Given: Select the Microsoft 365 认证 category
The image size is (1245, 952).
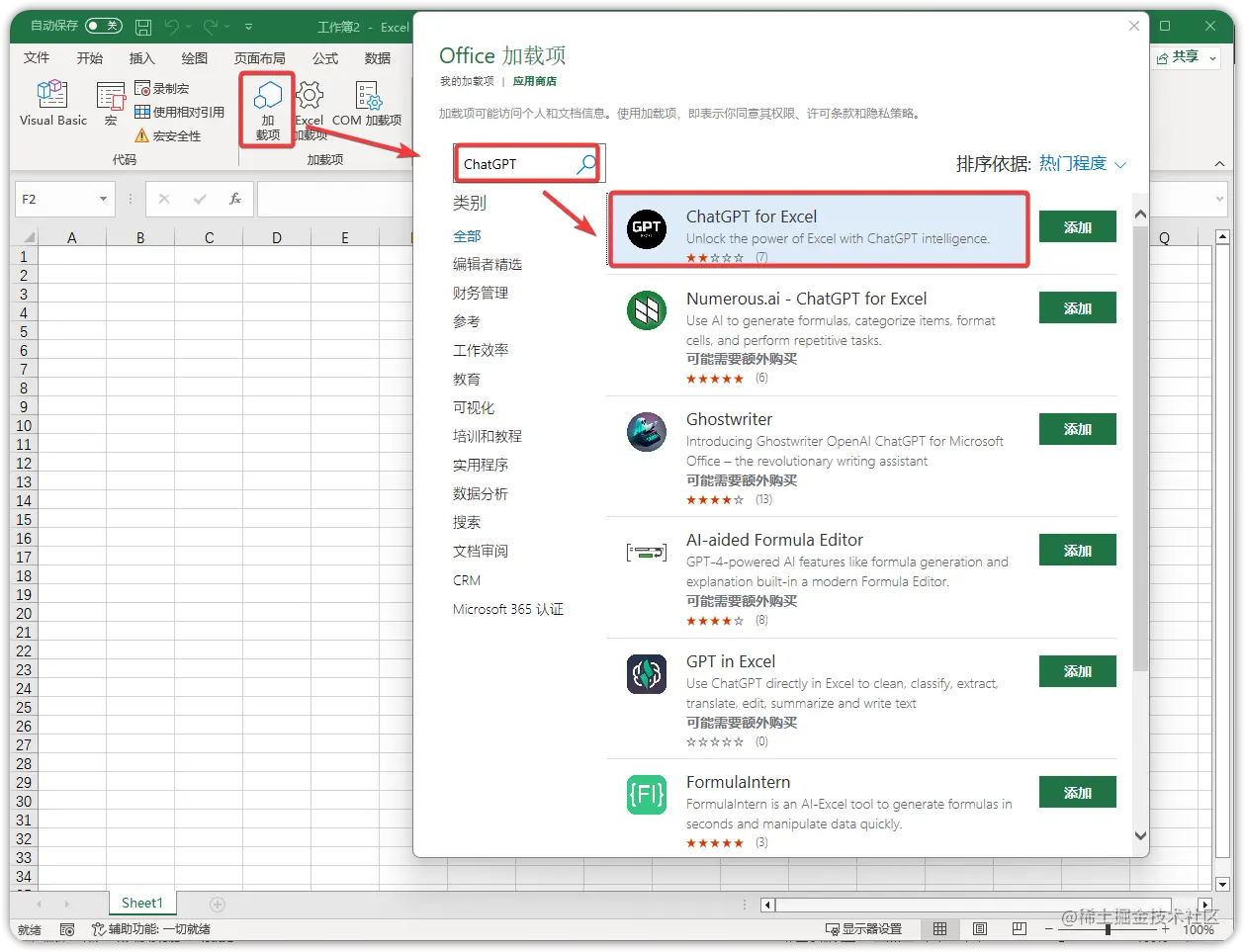Looking at the screenshot, I should (x=508, y=609).
